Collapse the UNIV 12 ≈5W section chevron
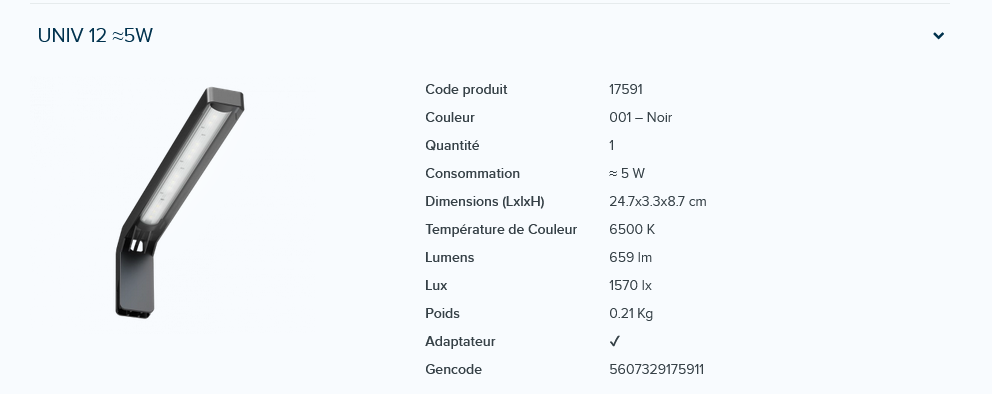The width and height of the screenshot is (992, 394). coord(939,36)
